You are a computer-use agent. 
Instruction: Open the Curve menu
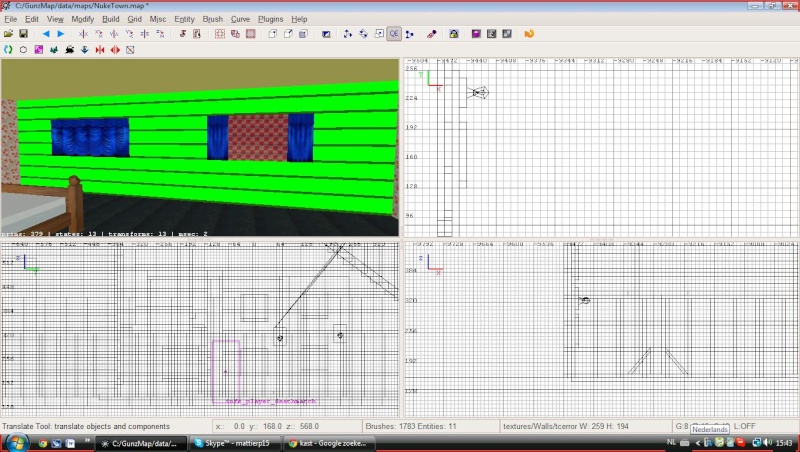[x=240, y=19]
